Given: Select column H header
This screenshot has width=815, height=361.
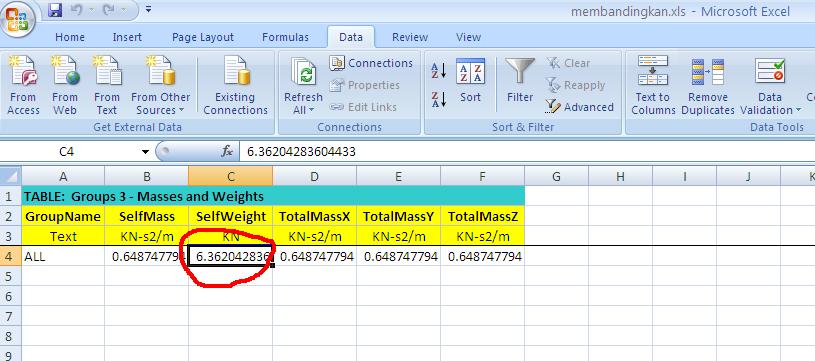Looking at the screenshot, I should (620, 177).
